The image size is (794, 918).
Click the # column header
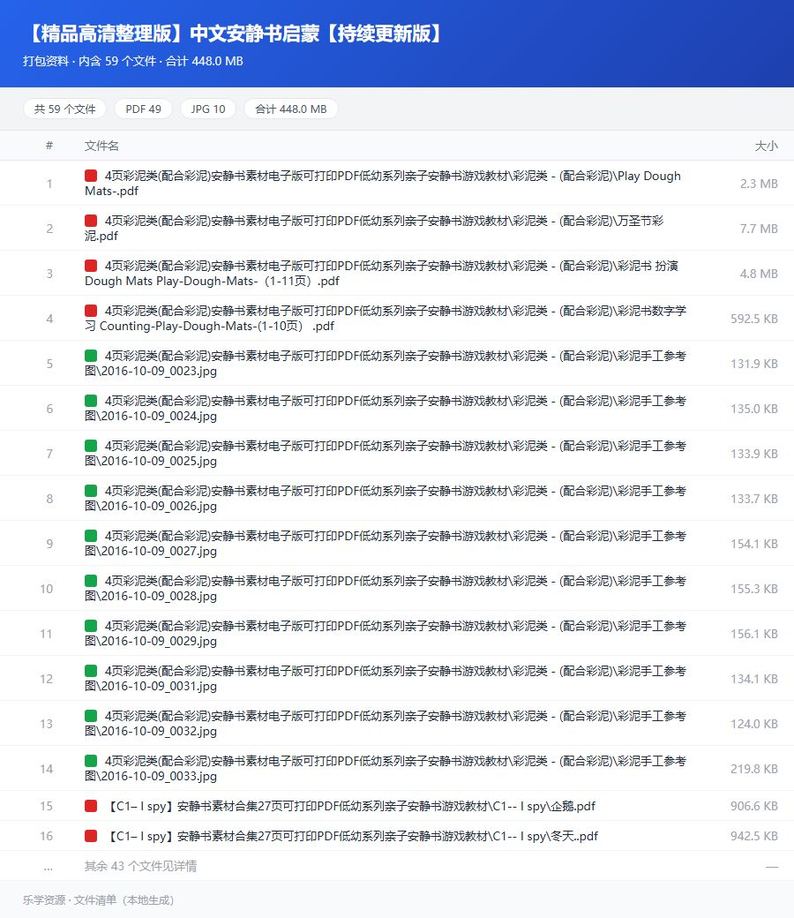pyautogui.click(x=49, y=145)
